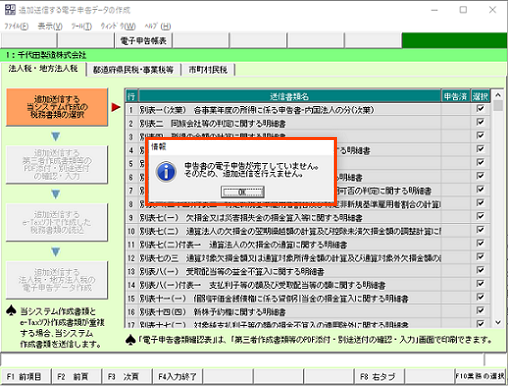Toggle 選択 checkbox for row 2 別表二

(480, 122)
